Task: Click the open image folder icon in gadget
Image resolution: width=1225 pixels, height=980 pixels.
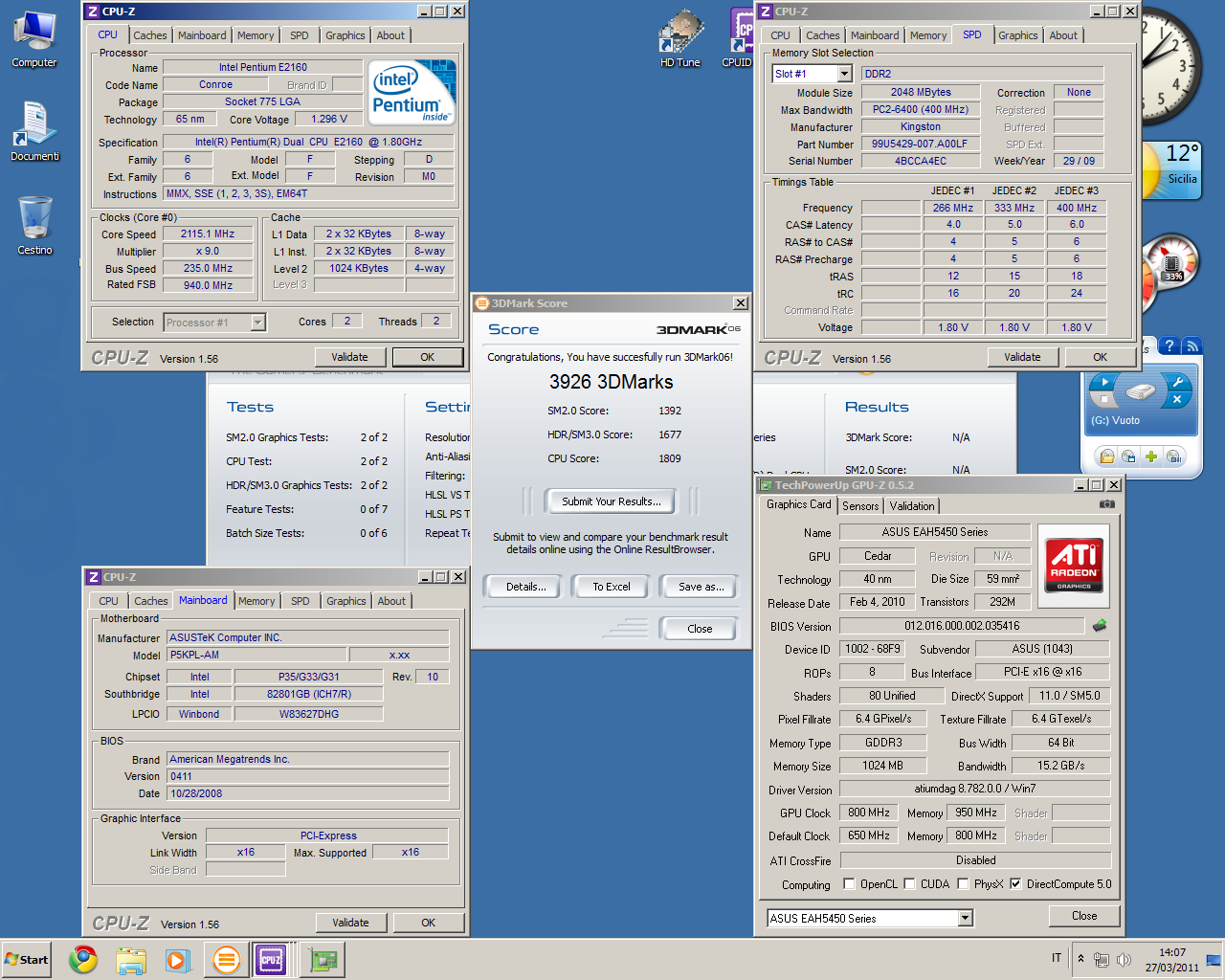Action: (1106, 457)
